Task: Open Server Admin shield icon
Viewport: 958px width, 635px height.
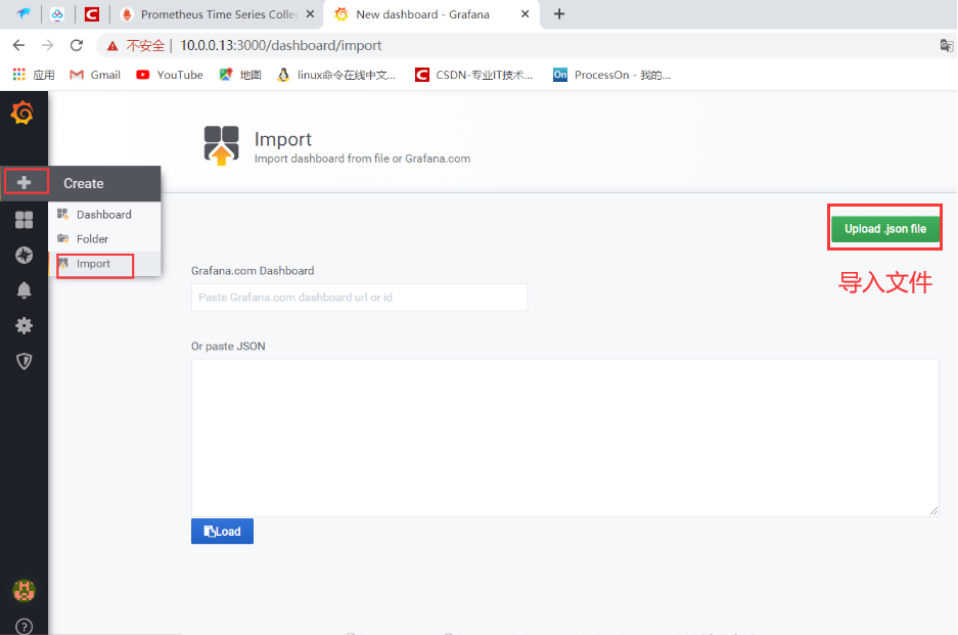Action: coord(24,361)
